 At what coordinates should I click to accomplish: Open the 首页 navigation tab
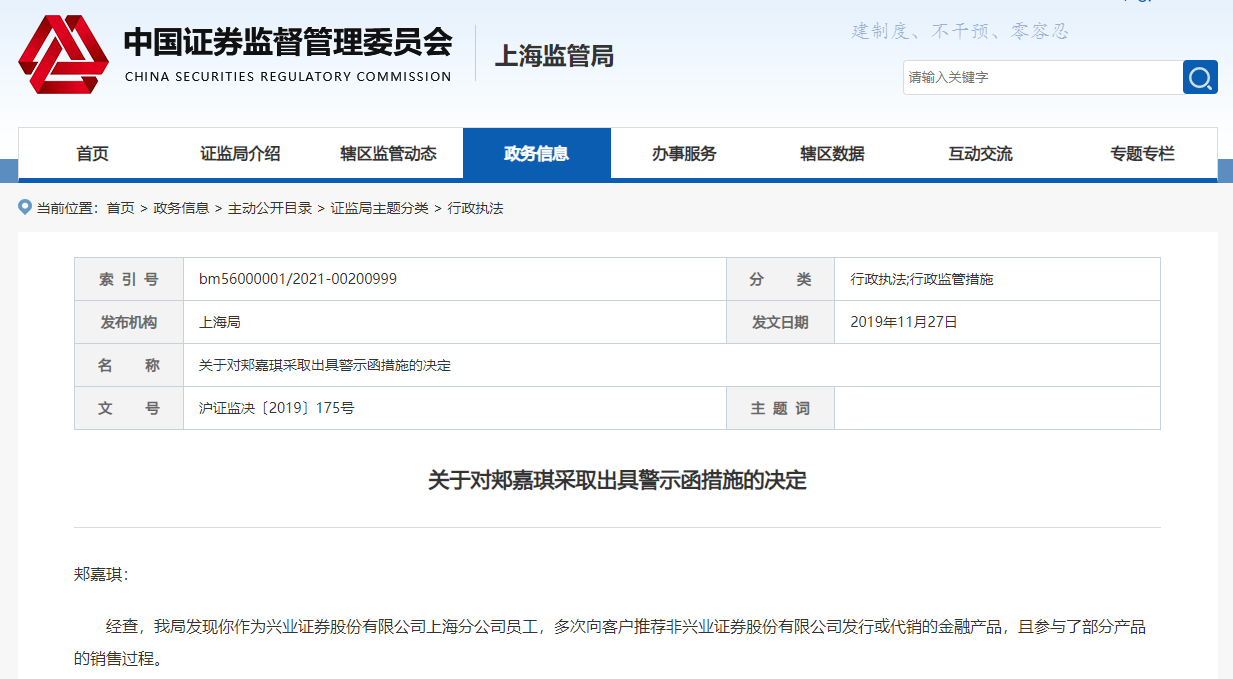[92, 154]
